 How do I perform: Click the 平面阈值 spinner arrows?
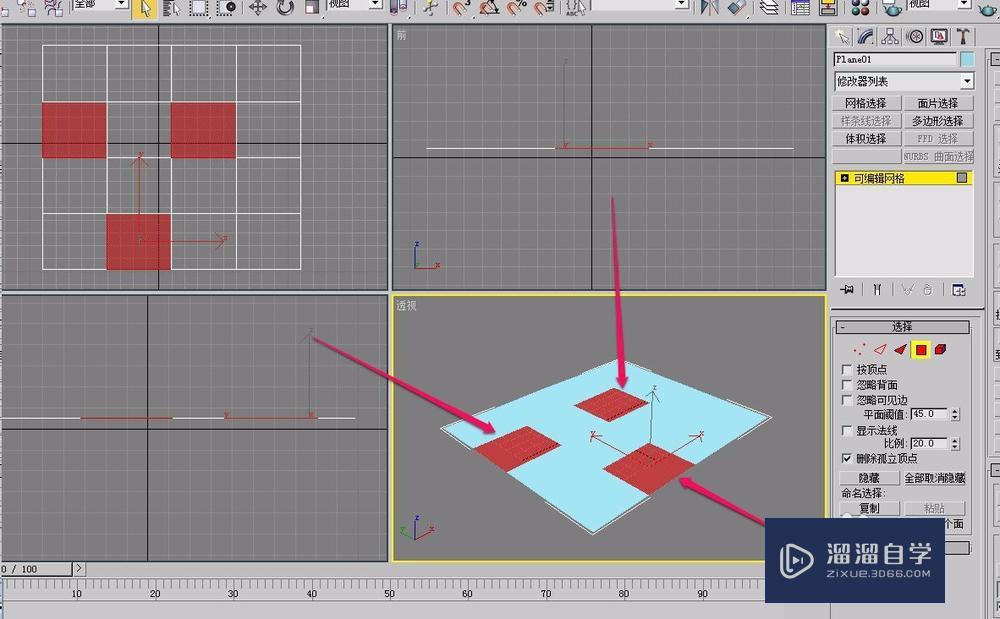[955, 414]
